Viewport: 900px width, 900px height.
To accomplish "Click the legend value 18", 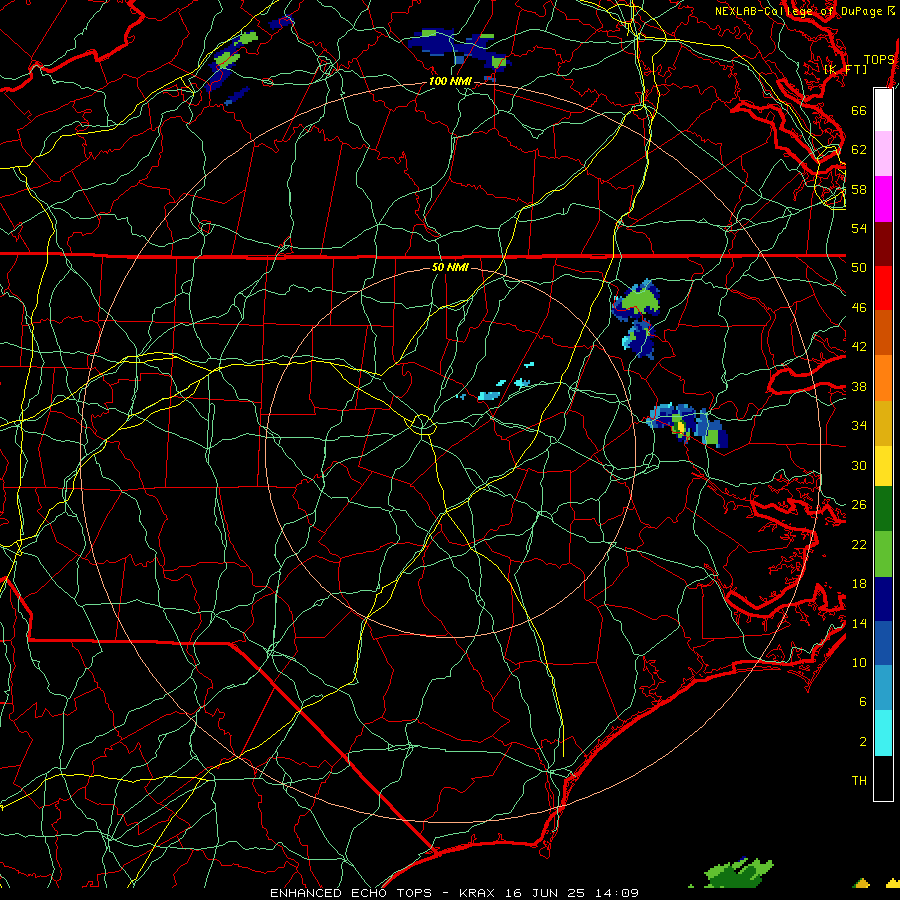I will 859,584.
